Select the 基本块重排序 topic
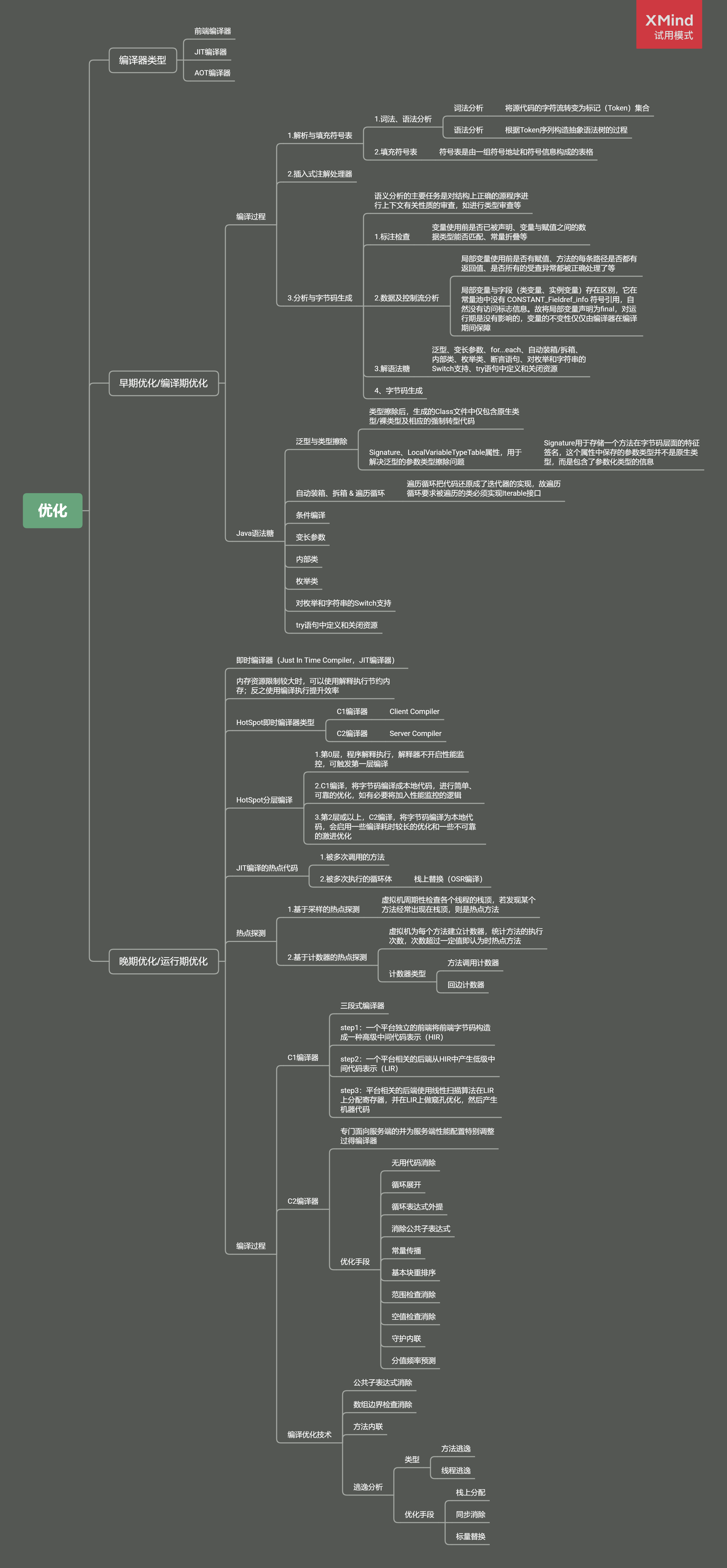This screenshot has height=1568, width=727. 413,1272
